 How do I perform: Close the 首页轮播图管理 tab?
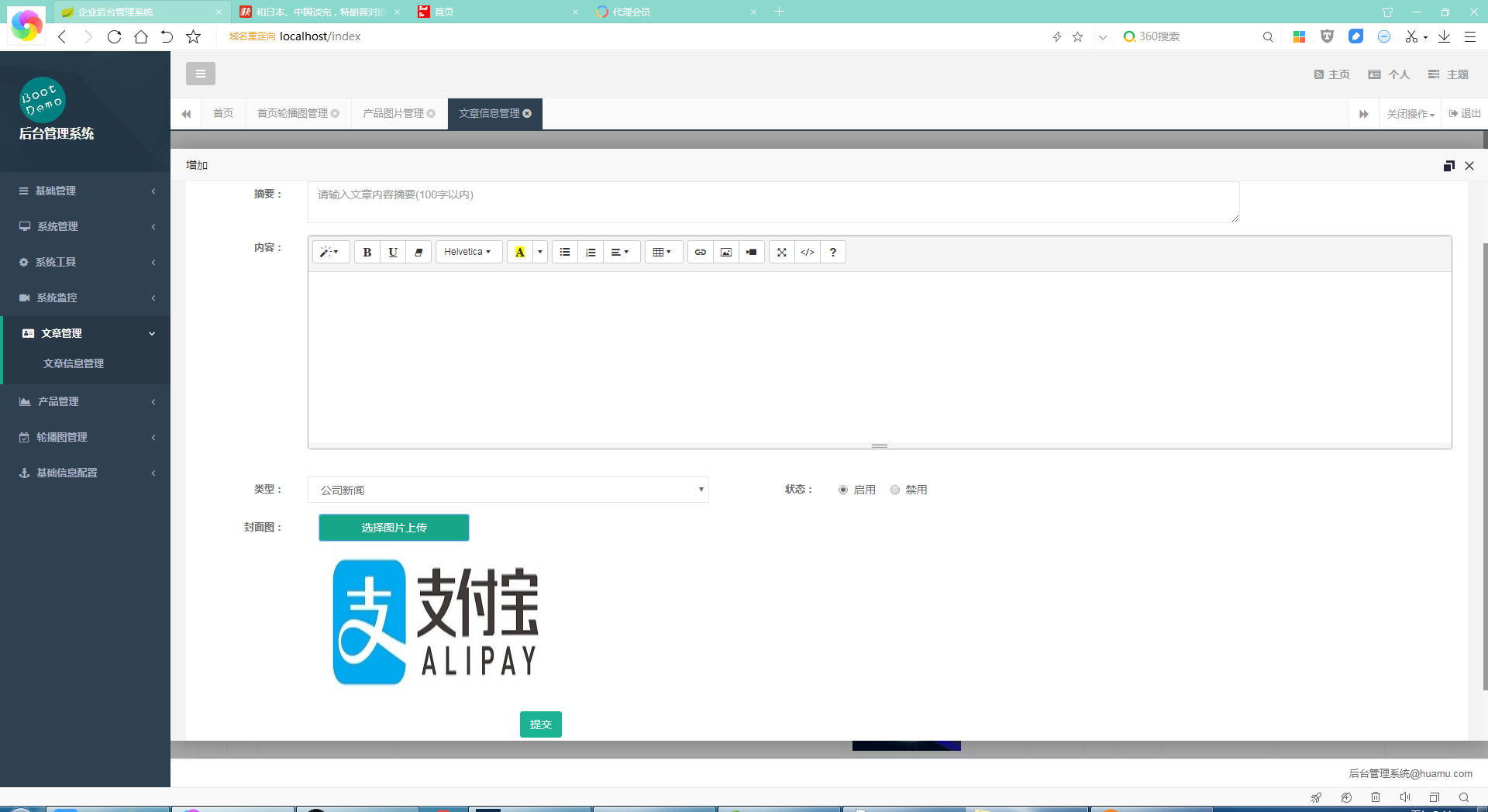pos(335,113)
